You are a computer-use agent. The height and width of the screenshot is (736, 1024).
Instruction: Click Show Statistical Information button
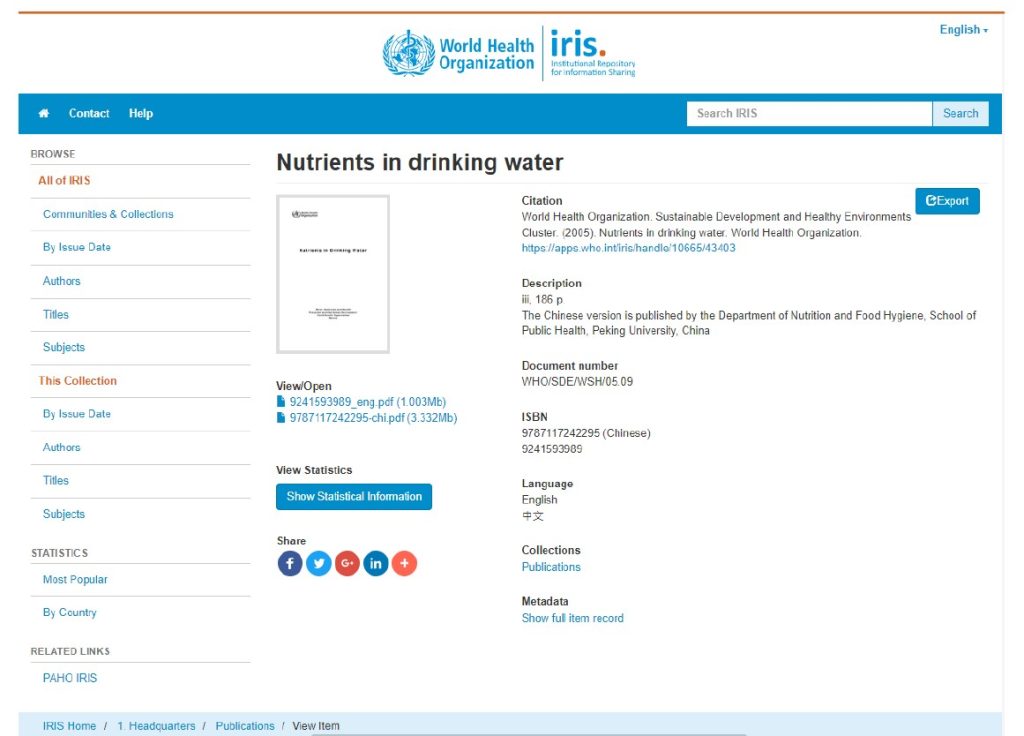354,496
